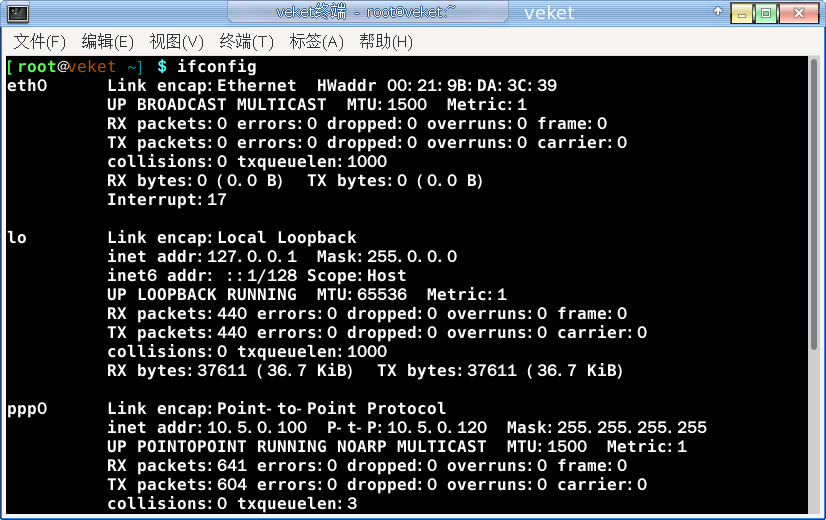Click the ppp0 interface name
The image size is (826, 520).
point(27,409)
